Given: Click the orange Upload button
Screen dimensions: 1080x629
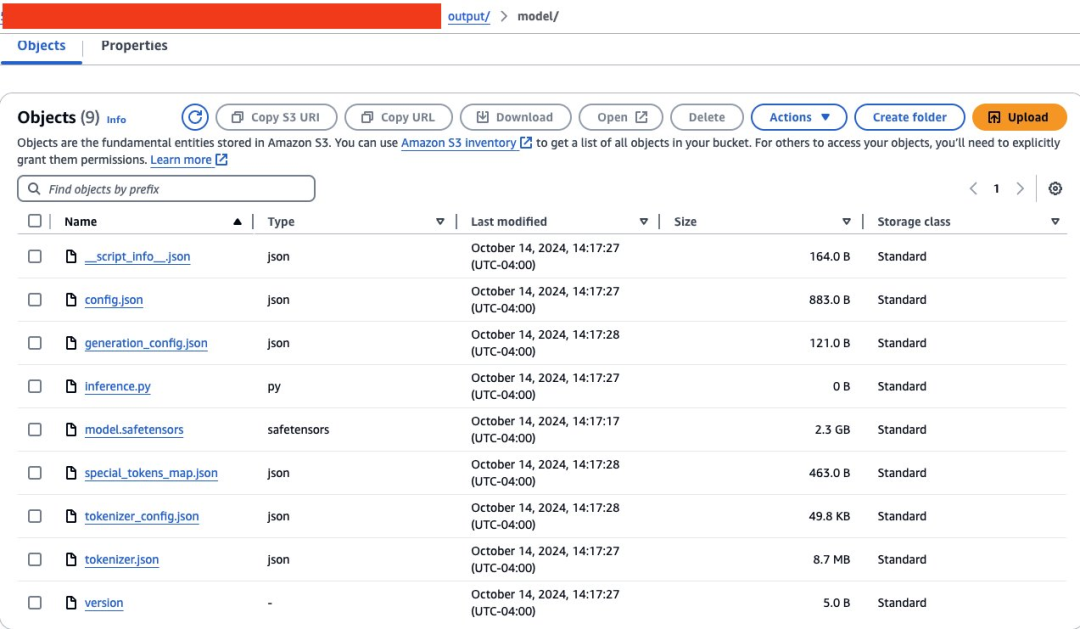Looking at the screenshot, I should 1019,117.
